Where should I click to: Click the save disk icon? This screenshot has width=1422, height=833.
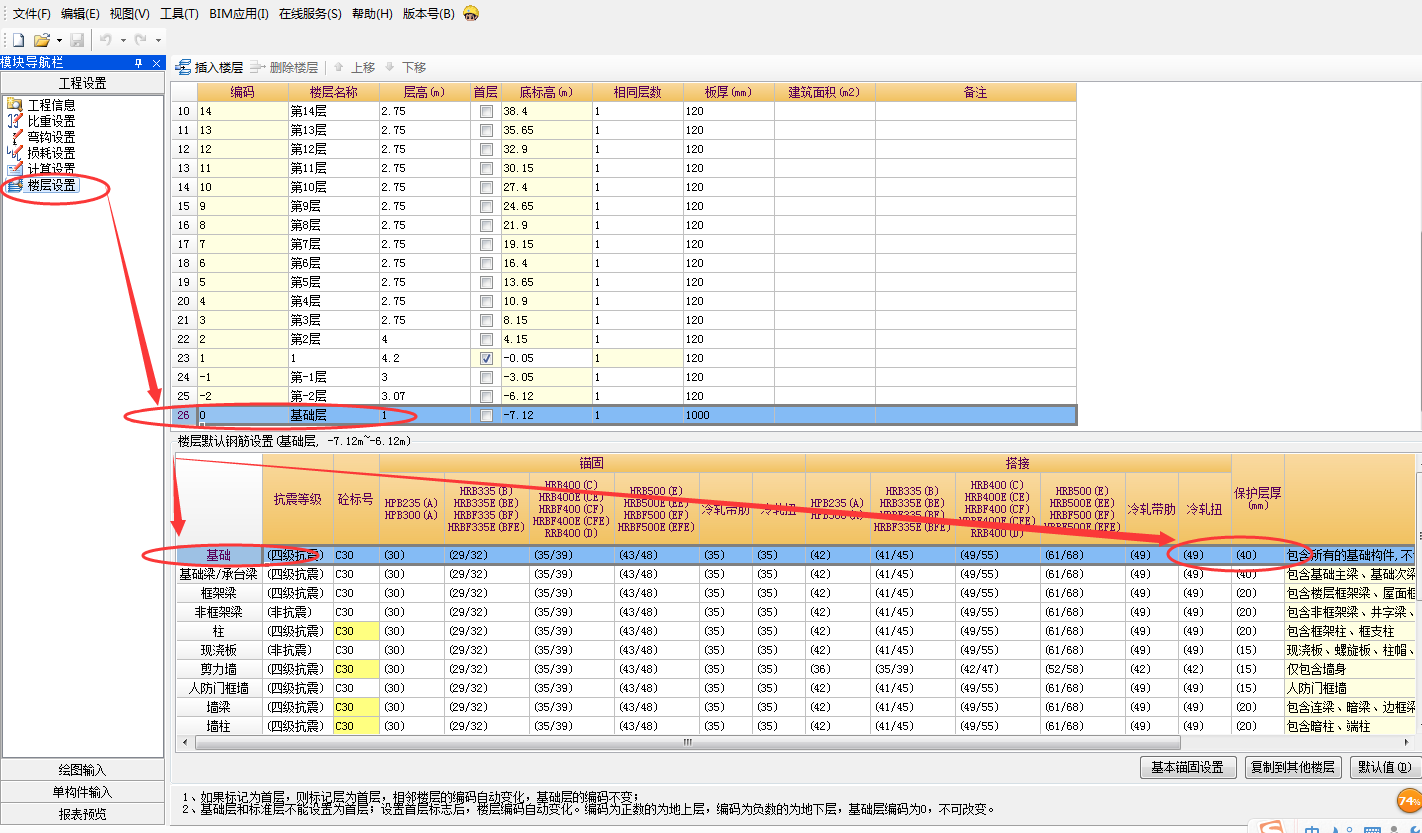[77, 40]
